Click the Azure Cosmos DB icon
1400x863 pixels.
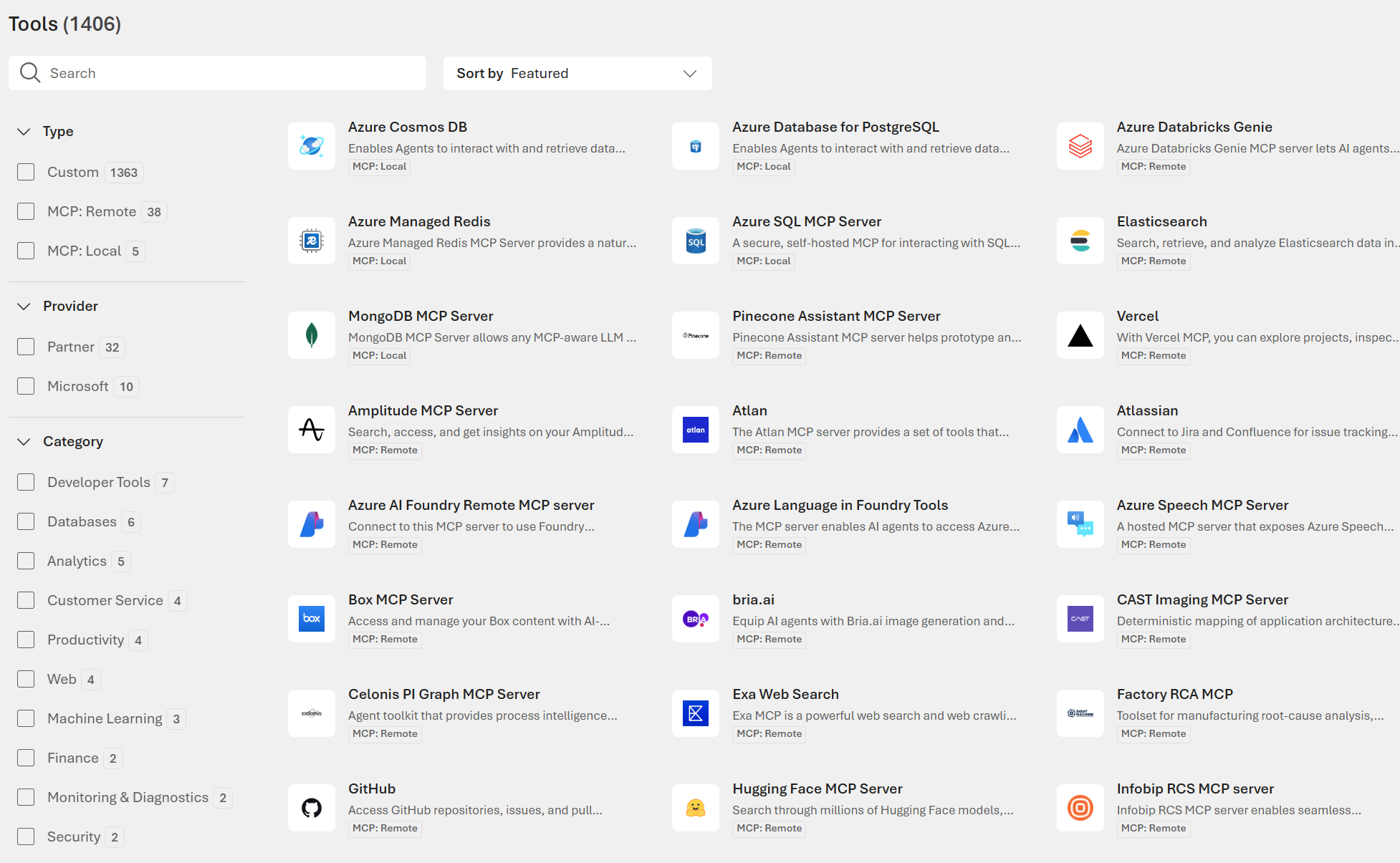pos(312,146)
